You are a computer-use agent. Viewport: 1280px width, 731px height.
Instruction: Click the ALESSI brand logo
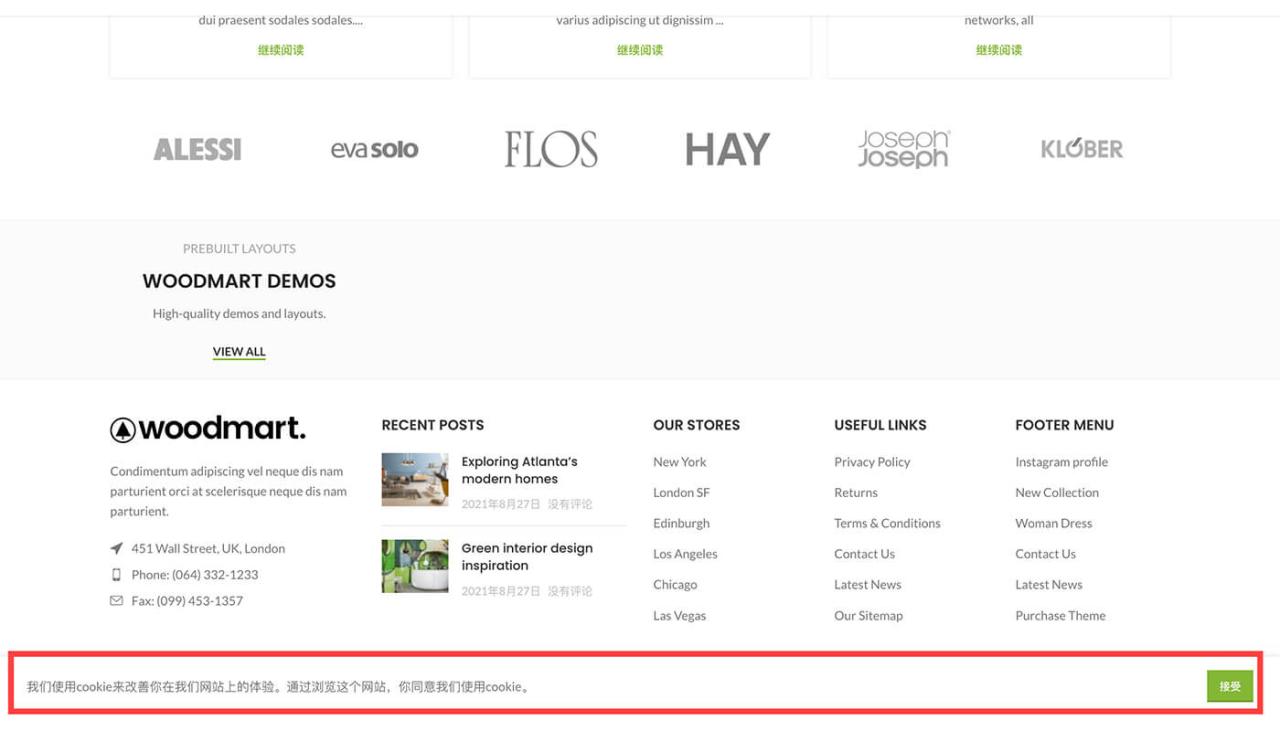point(197,148)
